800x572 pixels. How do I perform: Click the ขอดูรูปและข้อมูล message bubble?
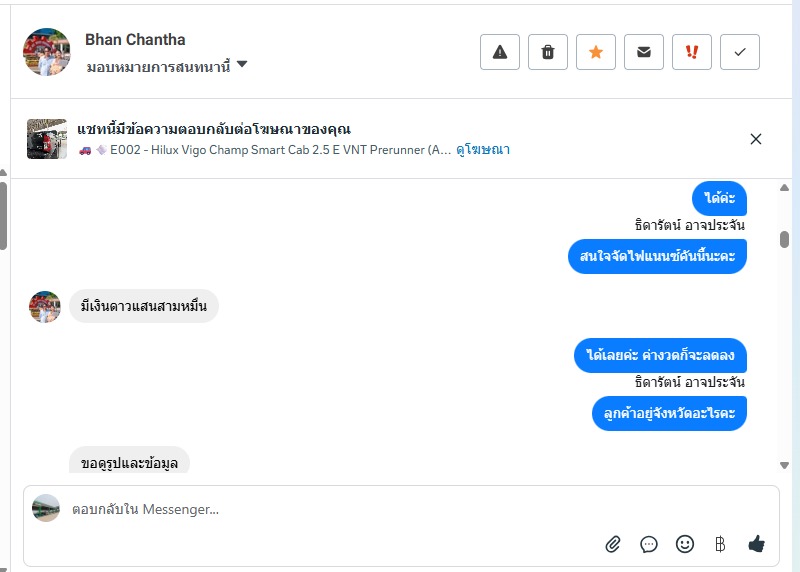(x=129, y=461)
